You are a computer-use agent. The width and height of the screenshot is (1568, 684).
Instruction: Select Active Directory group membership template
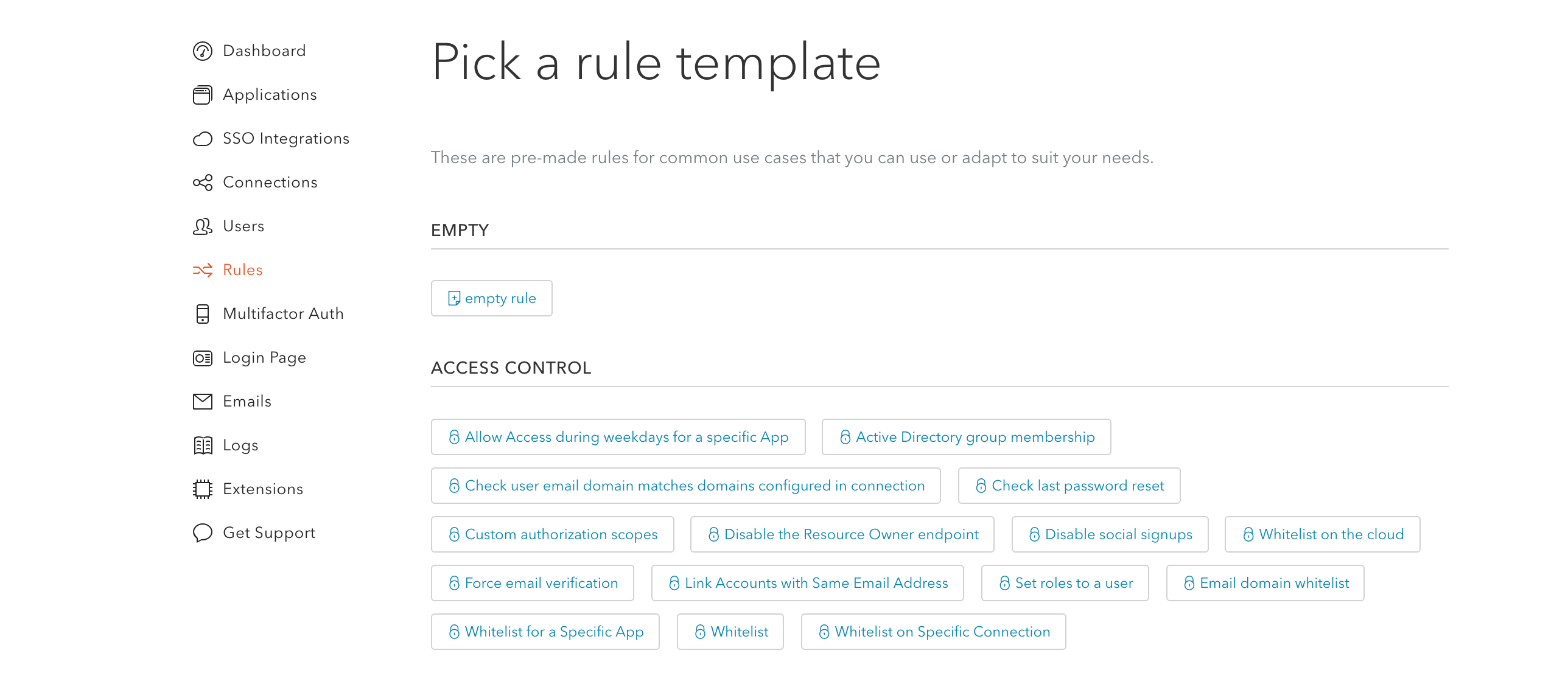point(966,437)
